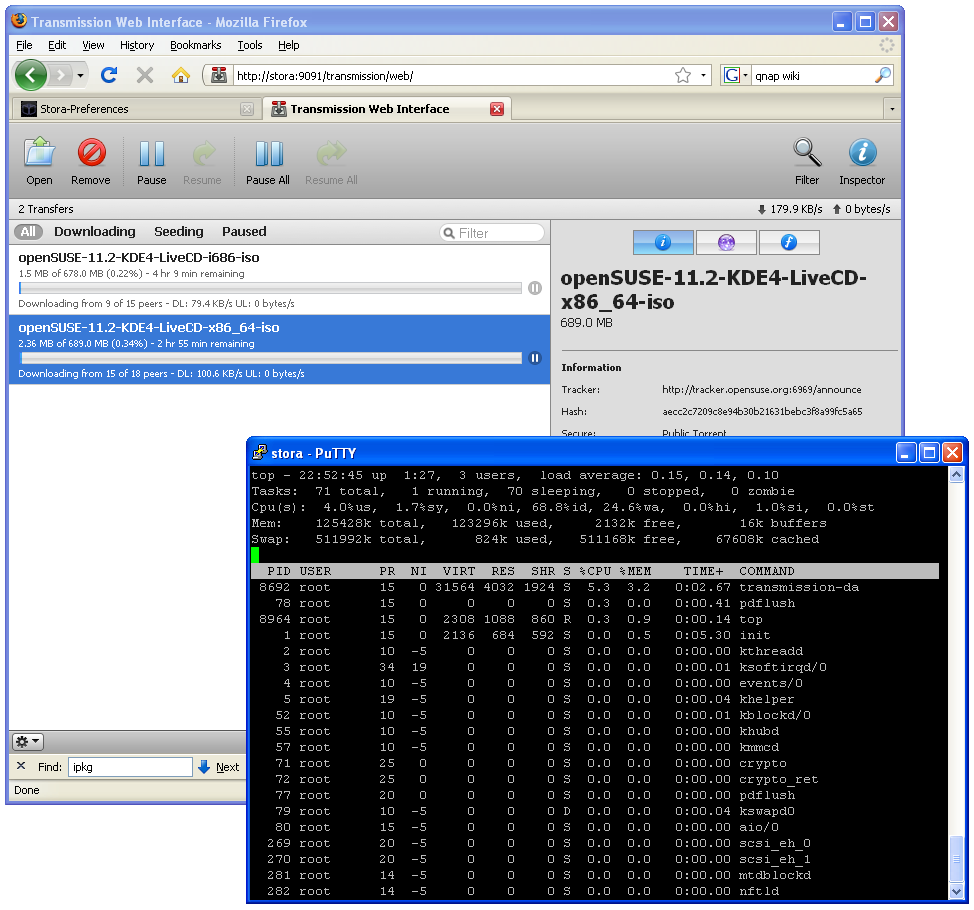Open the File menu
Image resolution: width=974 pixels, height=910 pixels.
(x=24, y=45)
